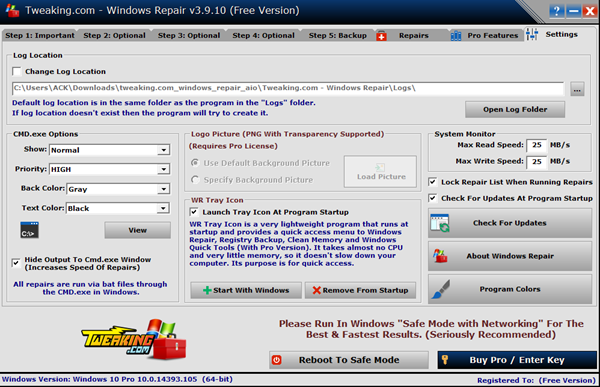
Task: Switch to Step 3: Optional tab
Action: click(189, 36)
